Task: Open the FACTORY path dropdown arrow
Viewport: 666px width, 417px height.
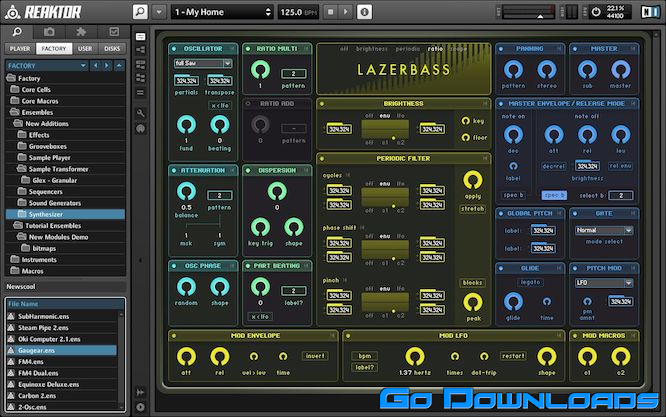Action: tap(83, 66)
